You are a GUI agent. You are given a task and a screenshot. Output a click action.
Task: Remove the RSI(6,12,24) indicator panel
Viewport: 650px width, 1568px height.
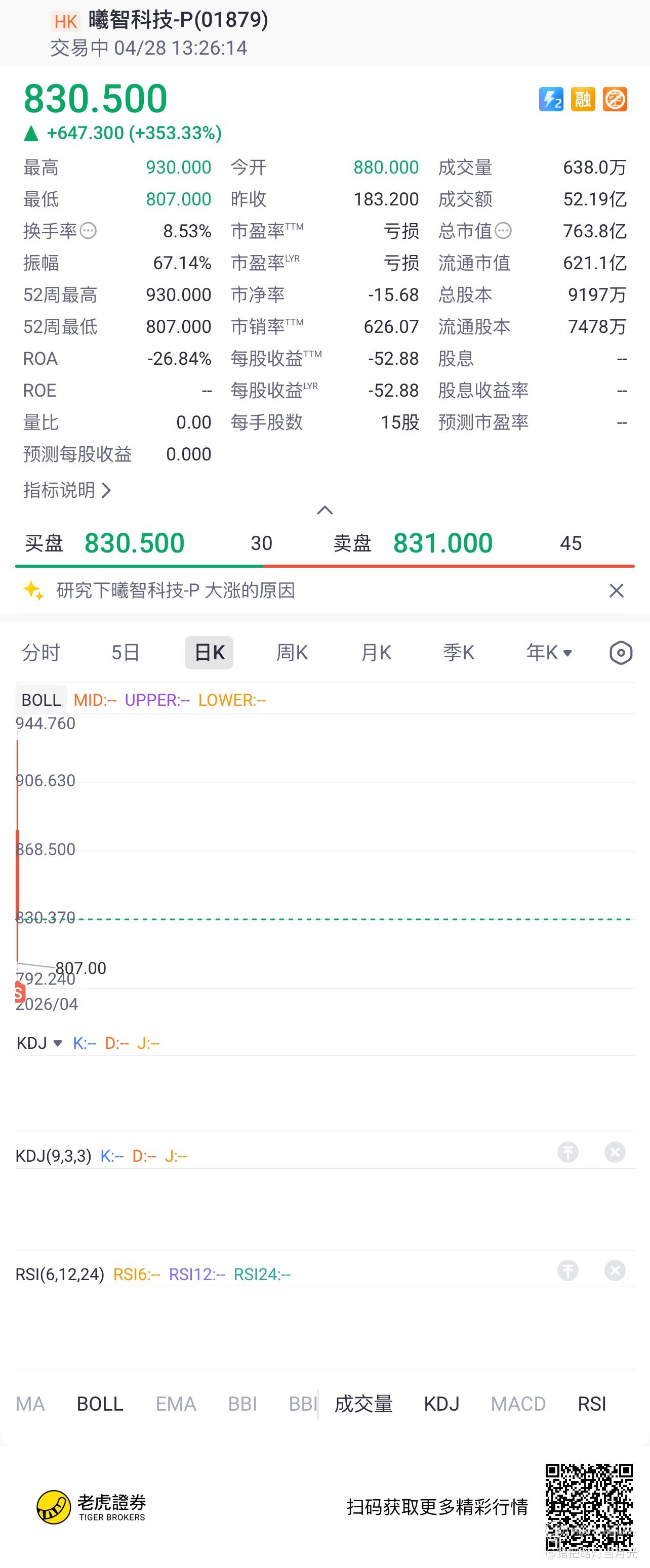(x=615, y=1270)
